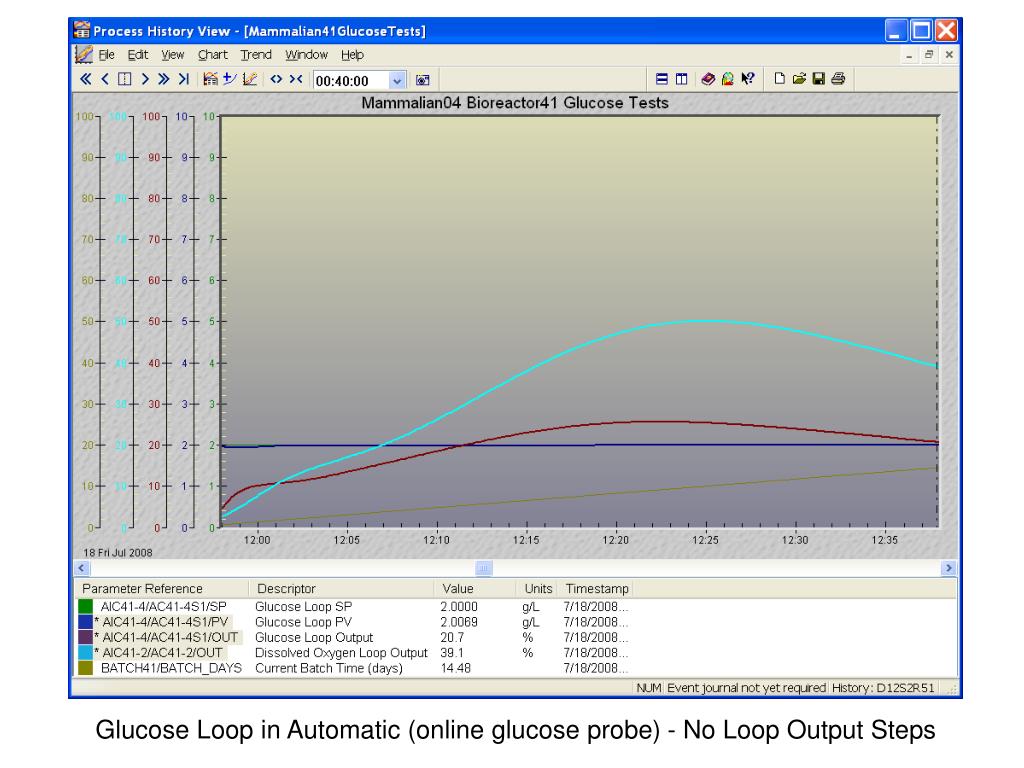Click the 00:40:00 time span field

coord(352,81)
